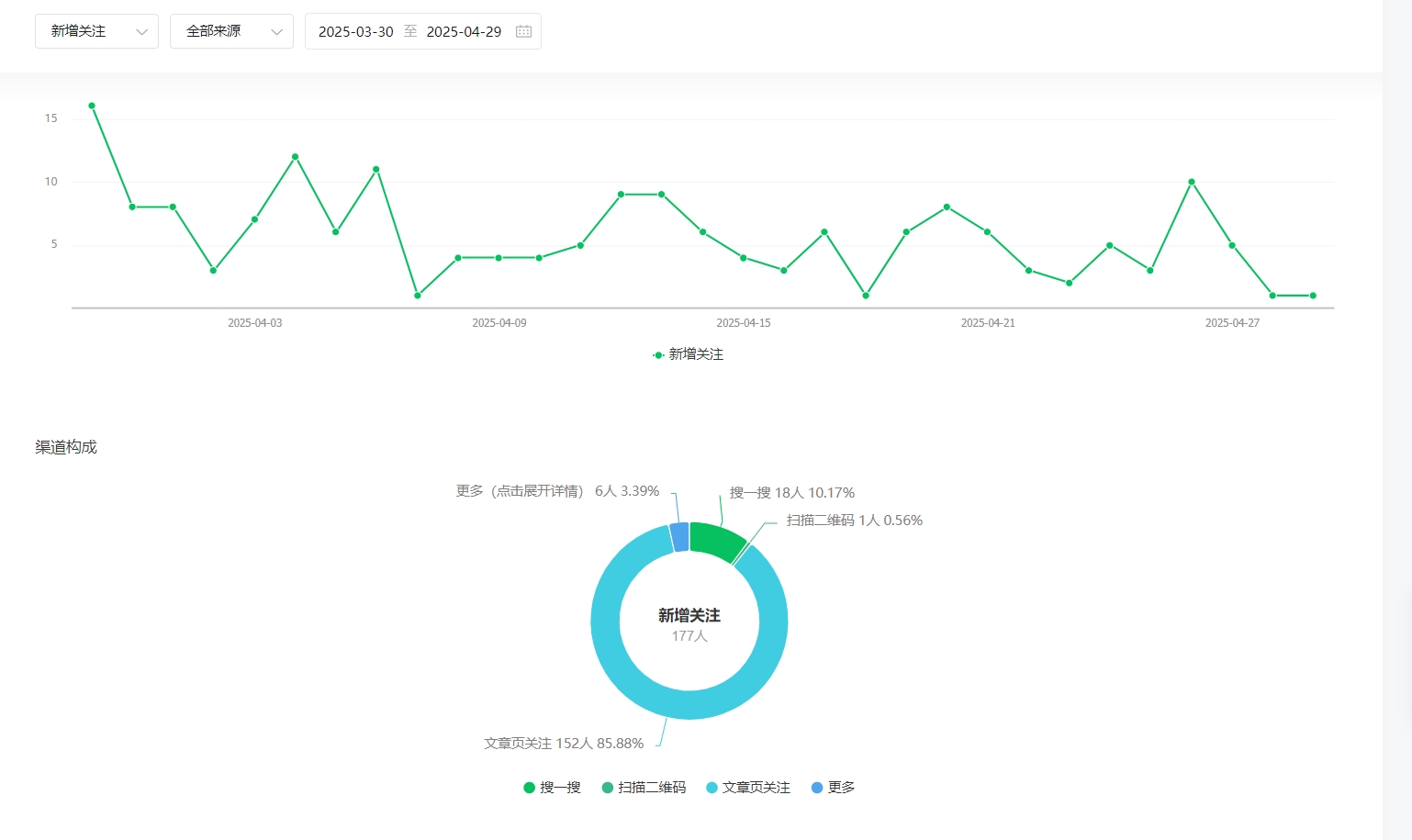Toggle 新增关注 legend under line chart
Image resolution: width=1412 pixels, height=840 pixels.
688,354
